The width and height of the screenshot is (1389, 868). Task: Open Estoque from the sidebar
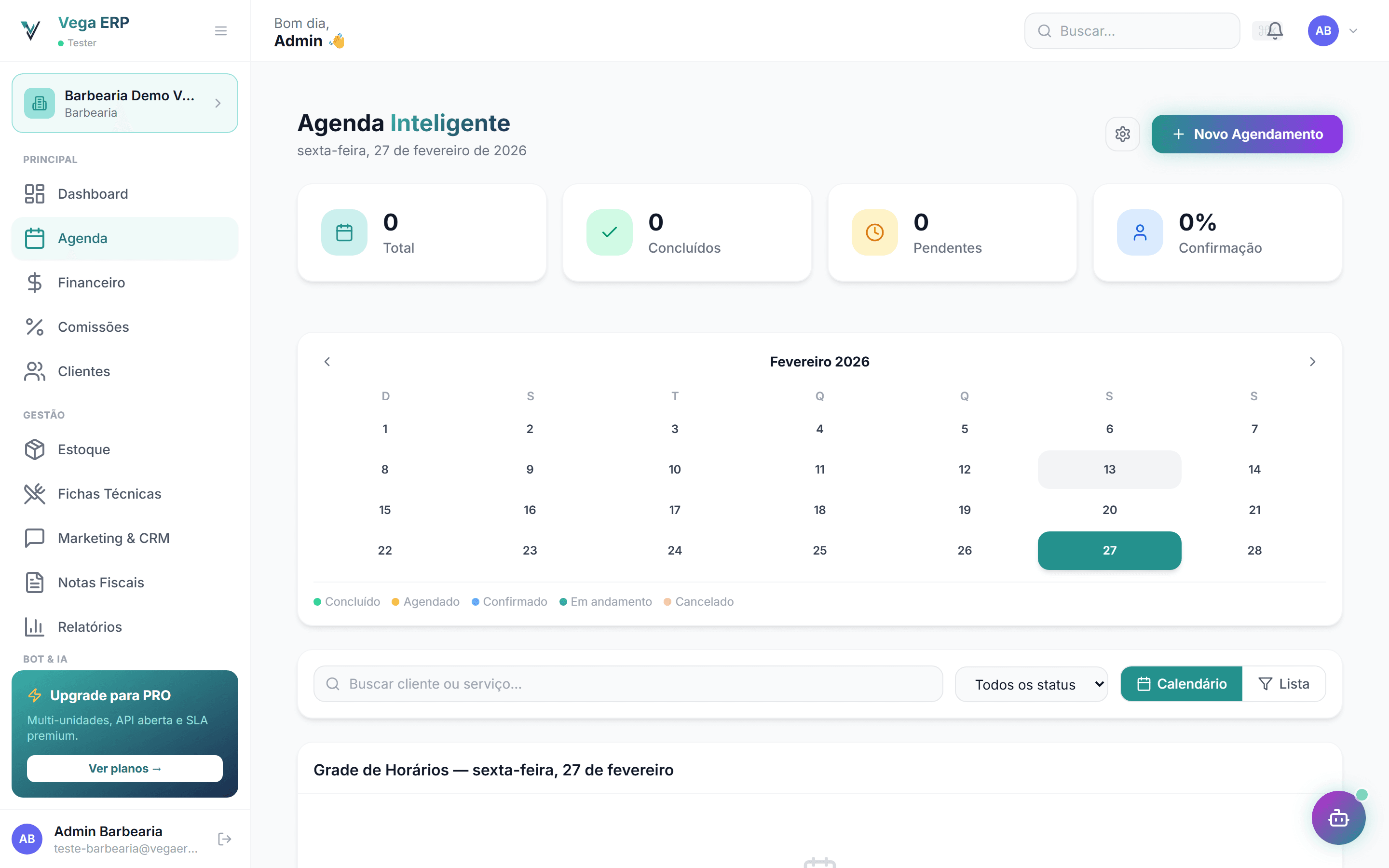pos(84,449)
